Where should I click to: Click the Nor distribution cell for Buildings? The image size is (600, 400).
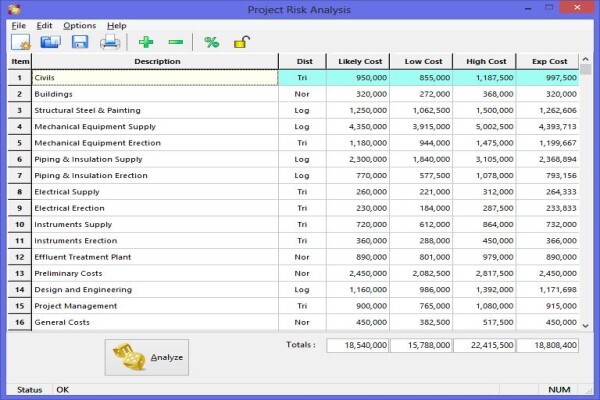302,94
